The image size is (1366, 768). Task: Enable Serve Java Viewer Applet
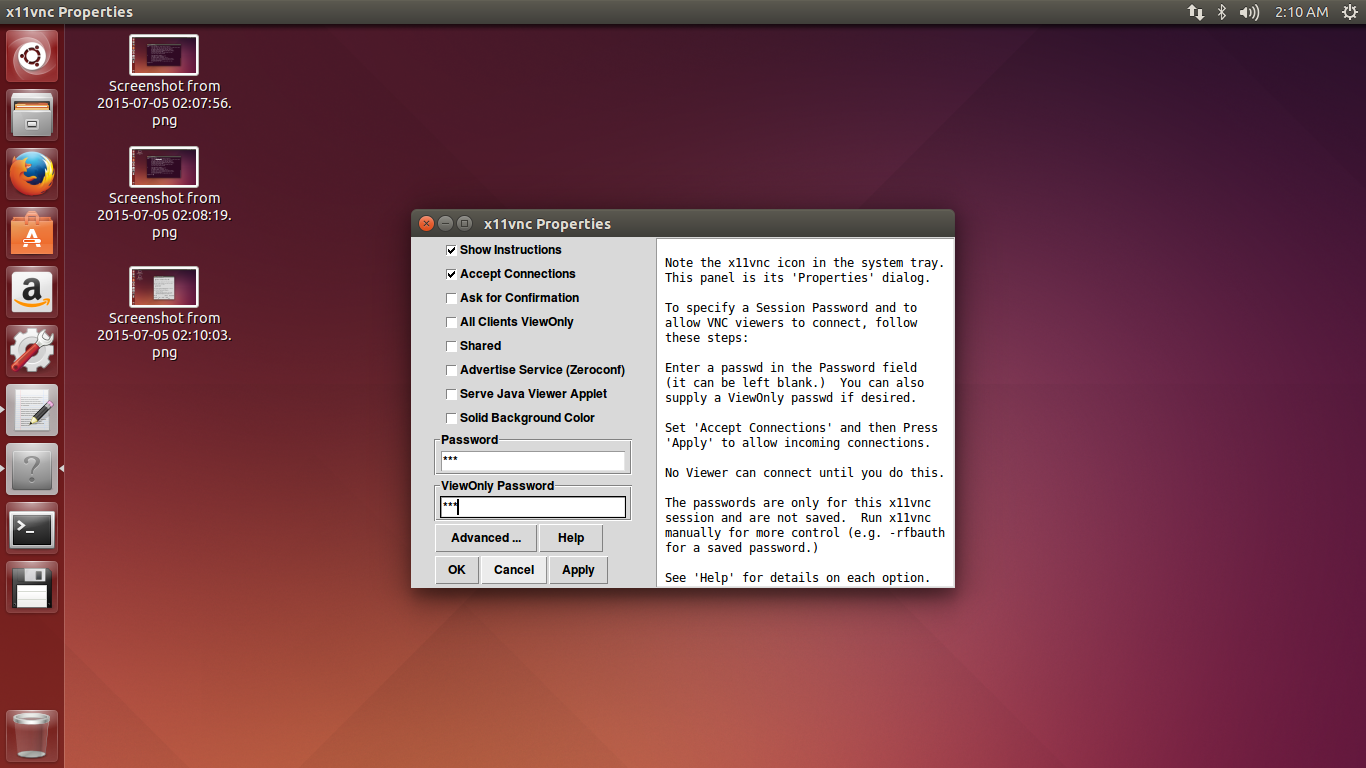pos(451,394)
